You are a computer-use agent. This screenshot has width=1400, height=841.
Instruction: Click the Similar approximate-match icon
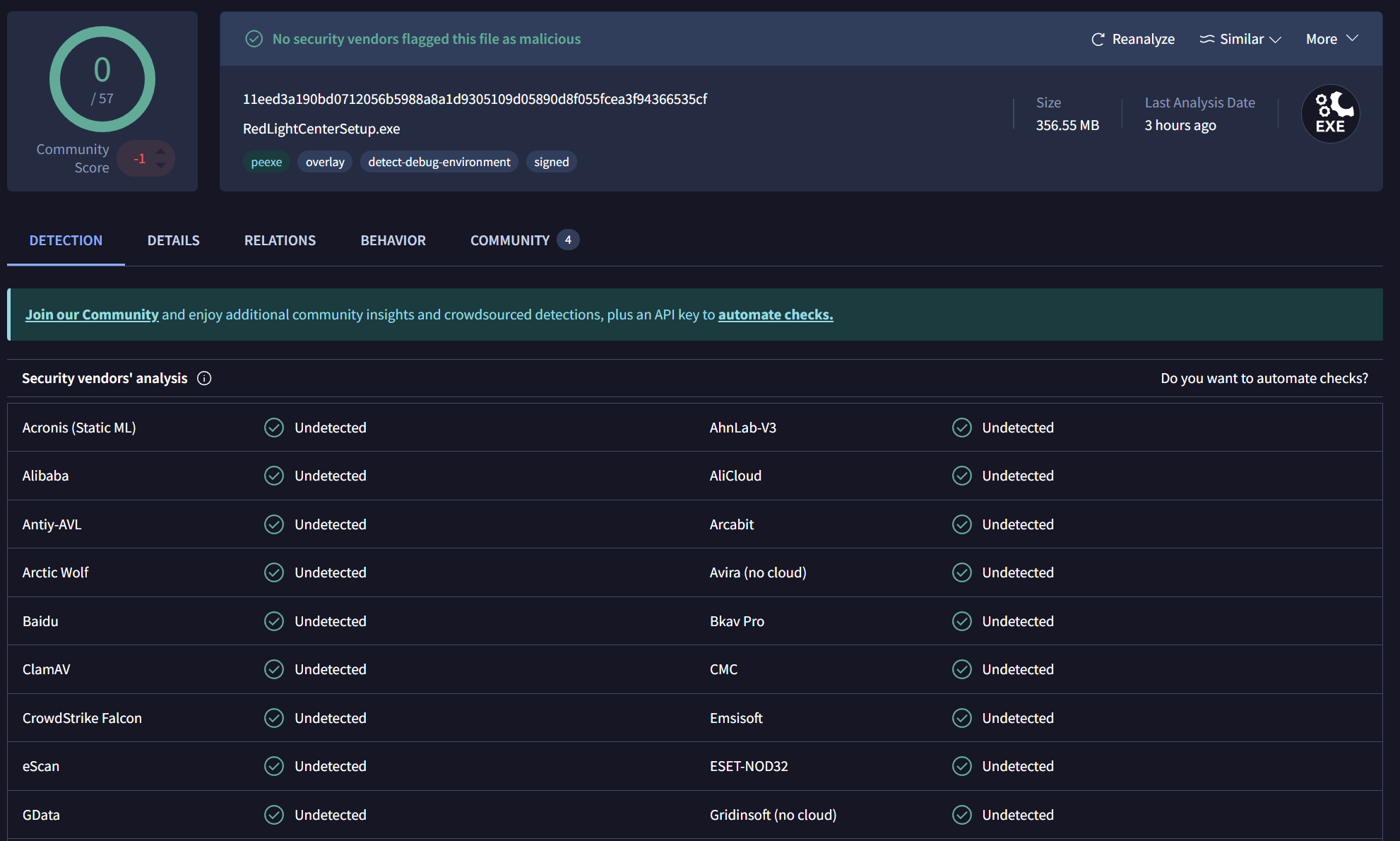(1206, 40)
